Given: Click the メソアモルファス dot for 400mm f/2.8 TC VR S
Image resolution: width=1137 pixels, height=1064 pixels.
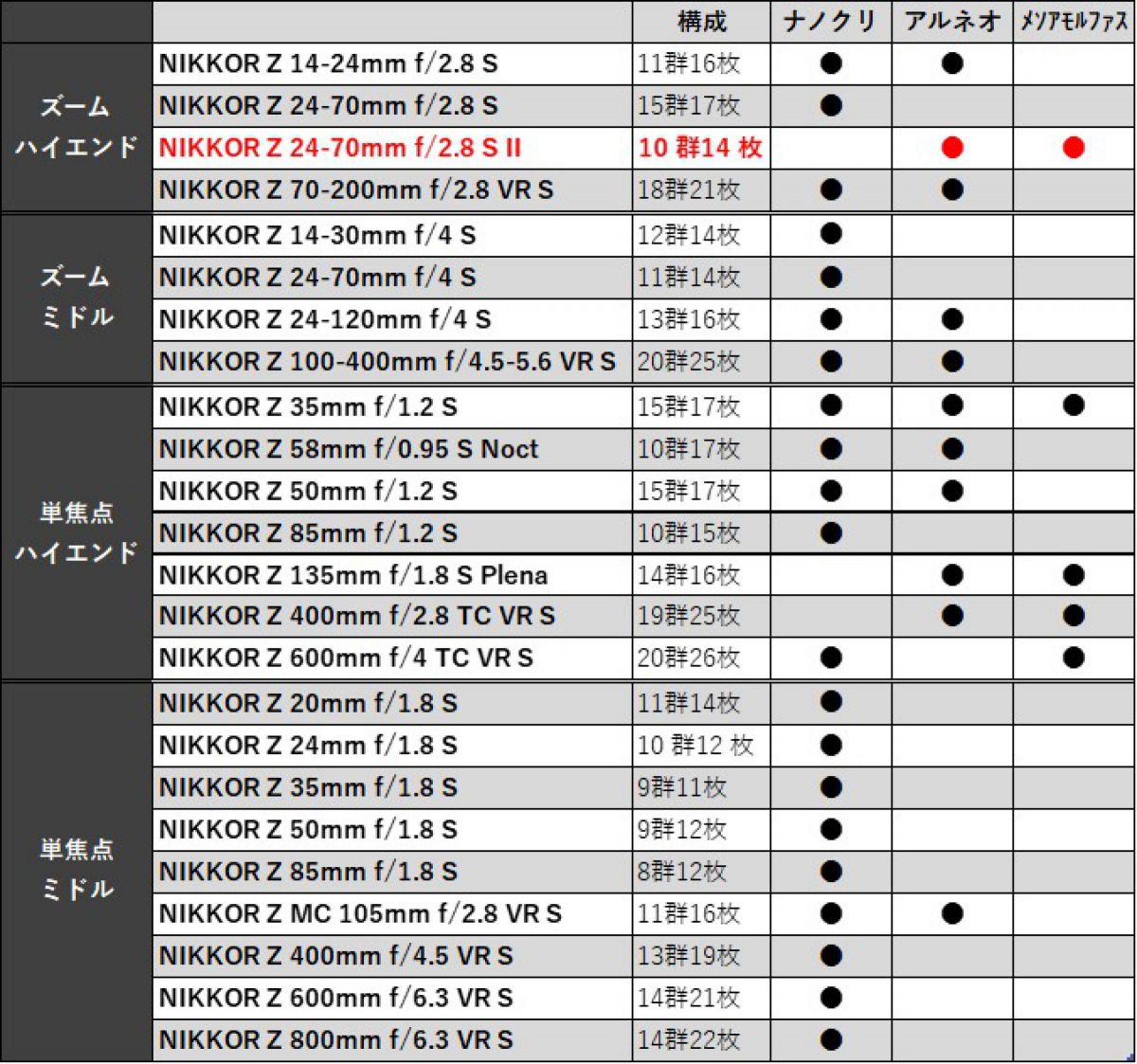Looking at the screenshot, I should pyautogui.click(x=1074, y=616).
